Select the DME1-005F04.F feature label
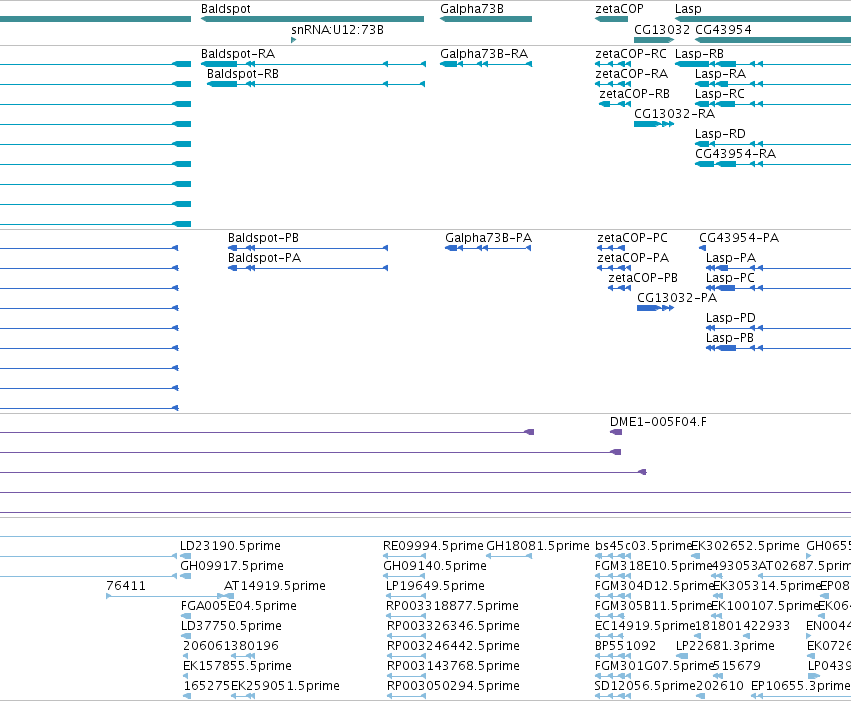Screen dimensions: 851x701 pyautogui.click(x=658, y=422)
